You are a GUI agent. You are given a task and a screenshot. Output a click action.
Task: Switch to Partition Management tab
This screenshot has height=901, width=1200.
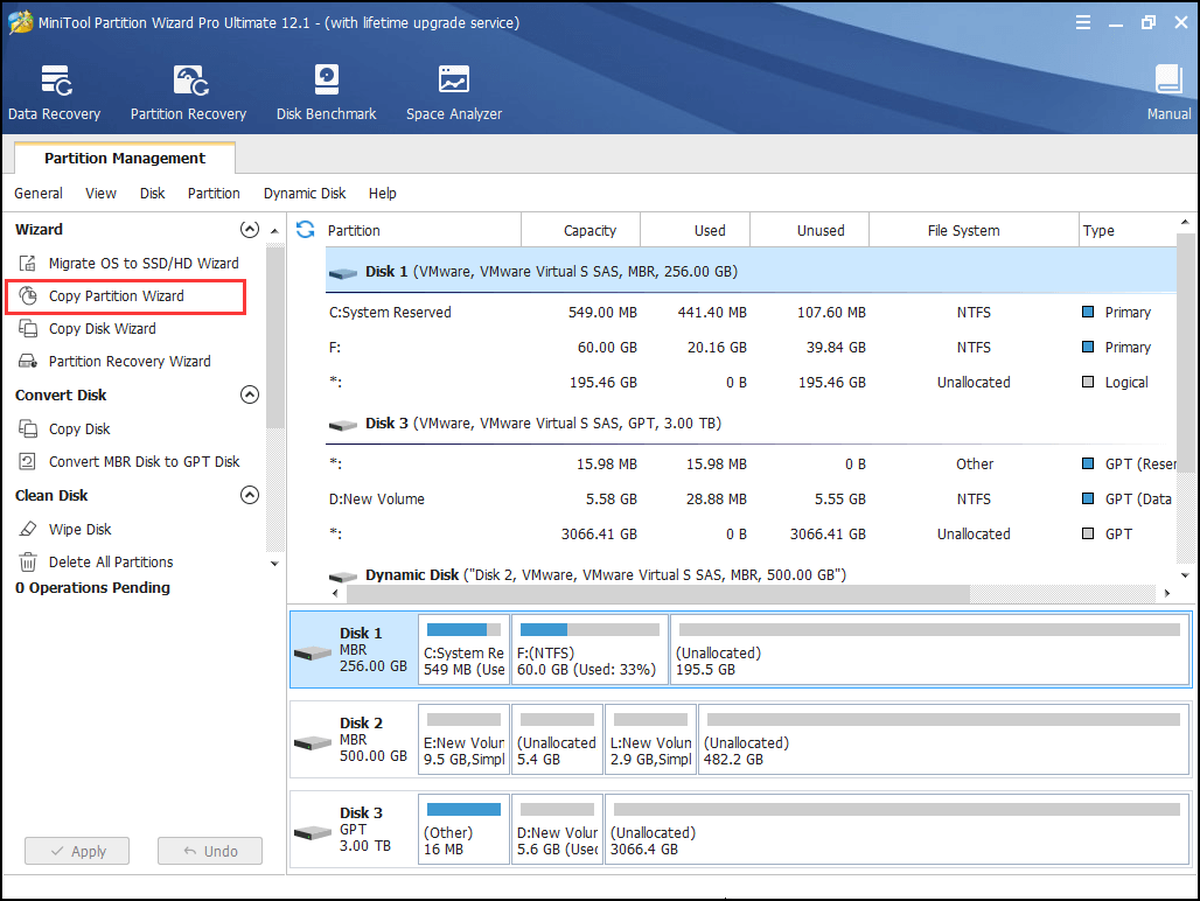125,158
